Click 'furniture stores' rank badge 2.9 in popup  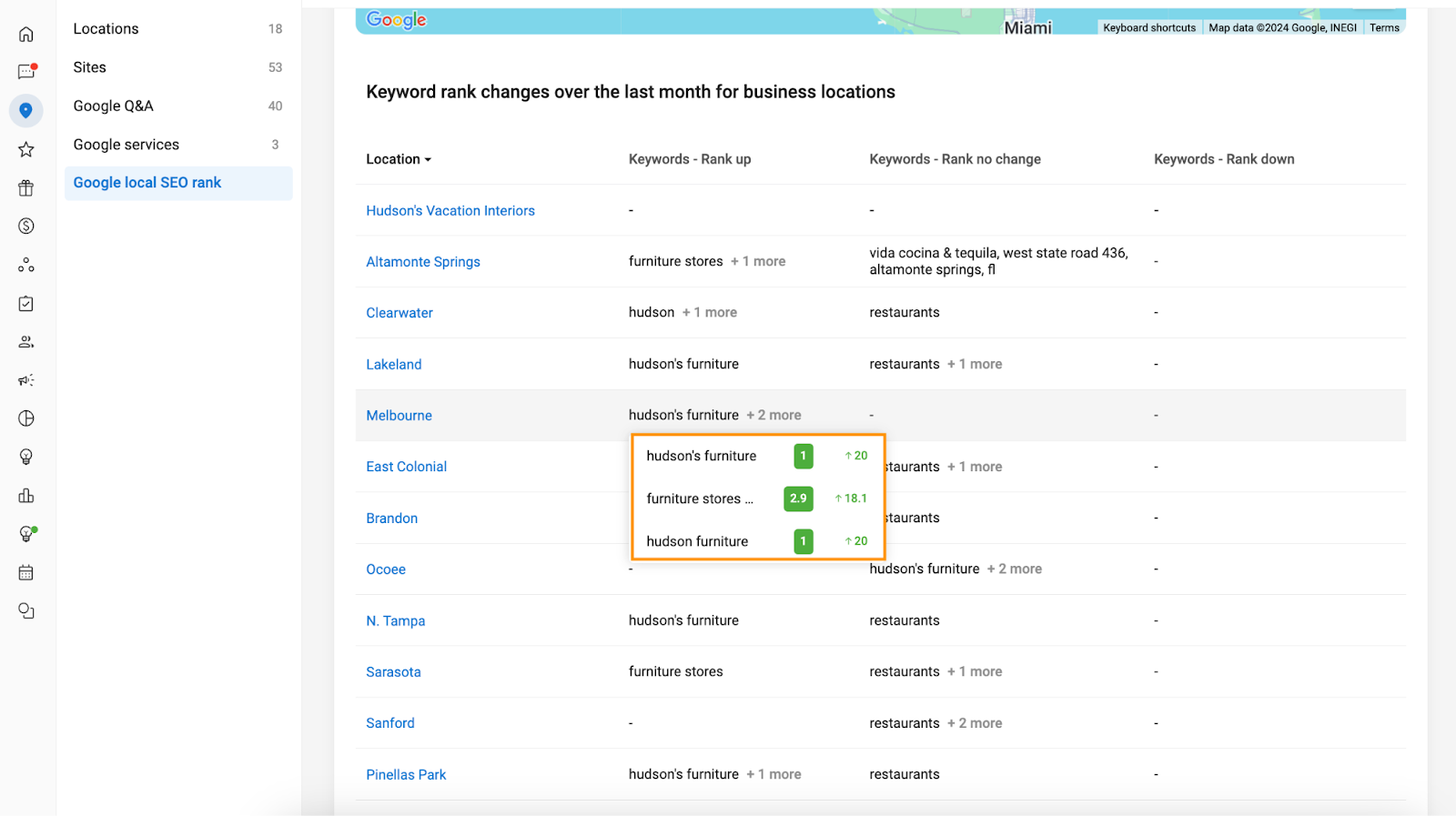[798, 499]
